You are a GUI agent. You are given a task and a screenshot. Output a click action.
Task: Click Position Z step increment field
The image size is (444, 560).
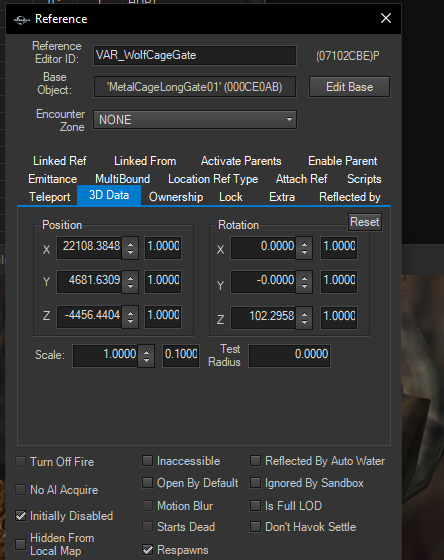pos(163,317)
